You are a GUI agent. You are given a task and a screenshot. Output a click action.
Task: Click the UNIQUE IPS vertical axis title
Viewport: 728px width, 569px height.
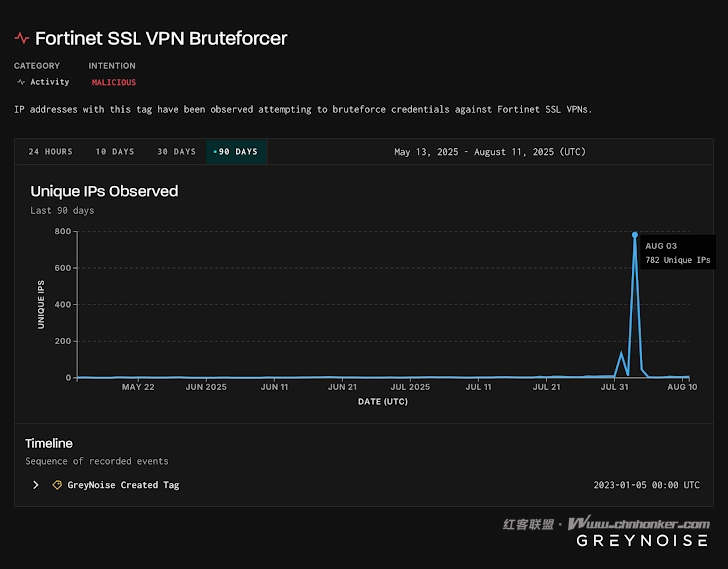[41, 304]
